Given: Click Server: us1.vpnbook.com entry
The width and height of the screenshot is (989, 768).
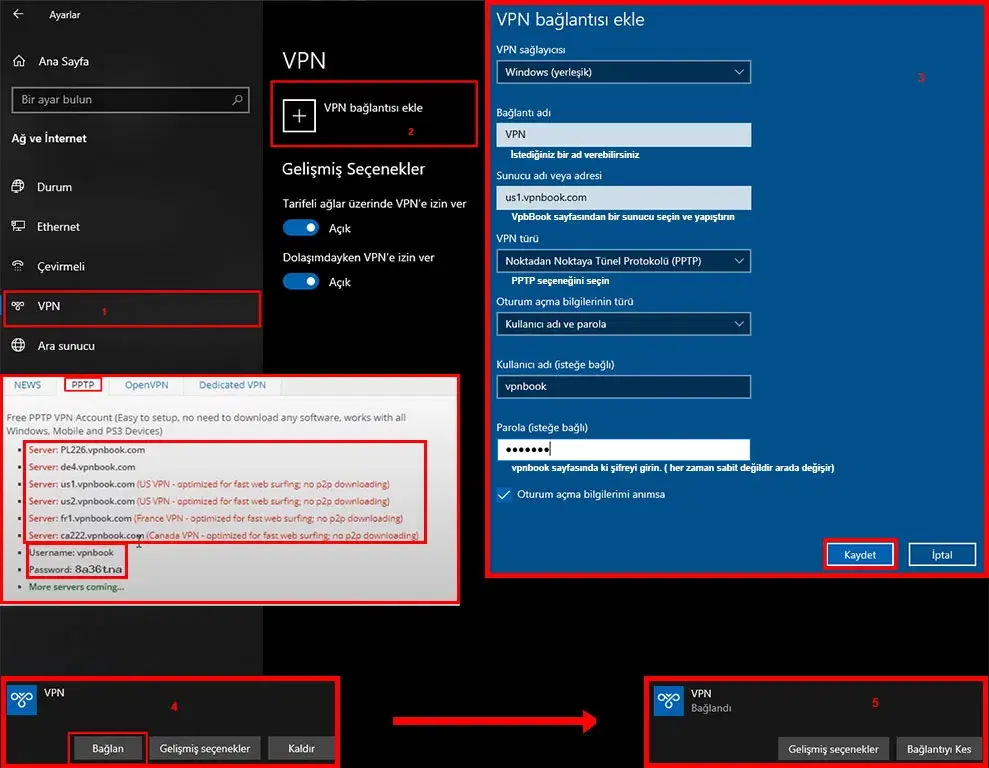Looking at the screenshot, I should tap(209, 484).
